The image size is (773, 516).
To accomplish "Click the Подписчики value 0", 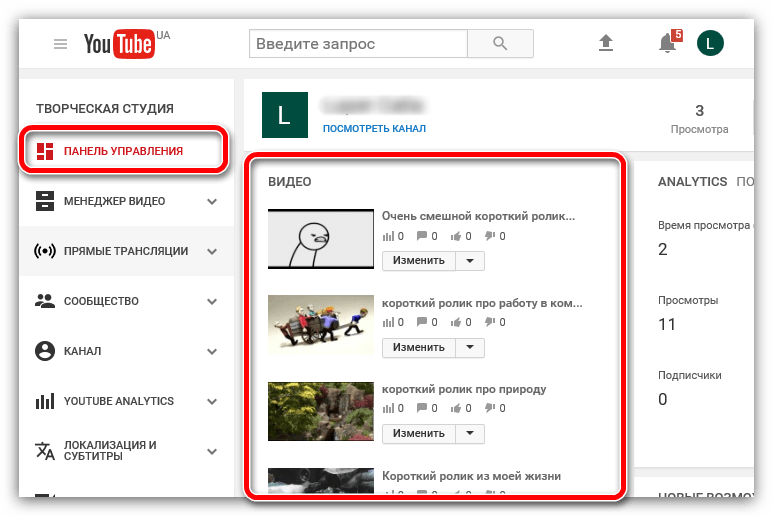I will tap(663, 399).
